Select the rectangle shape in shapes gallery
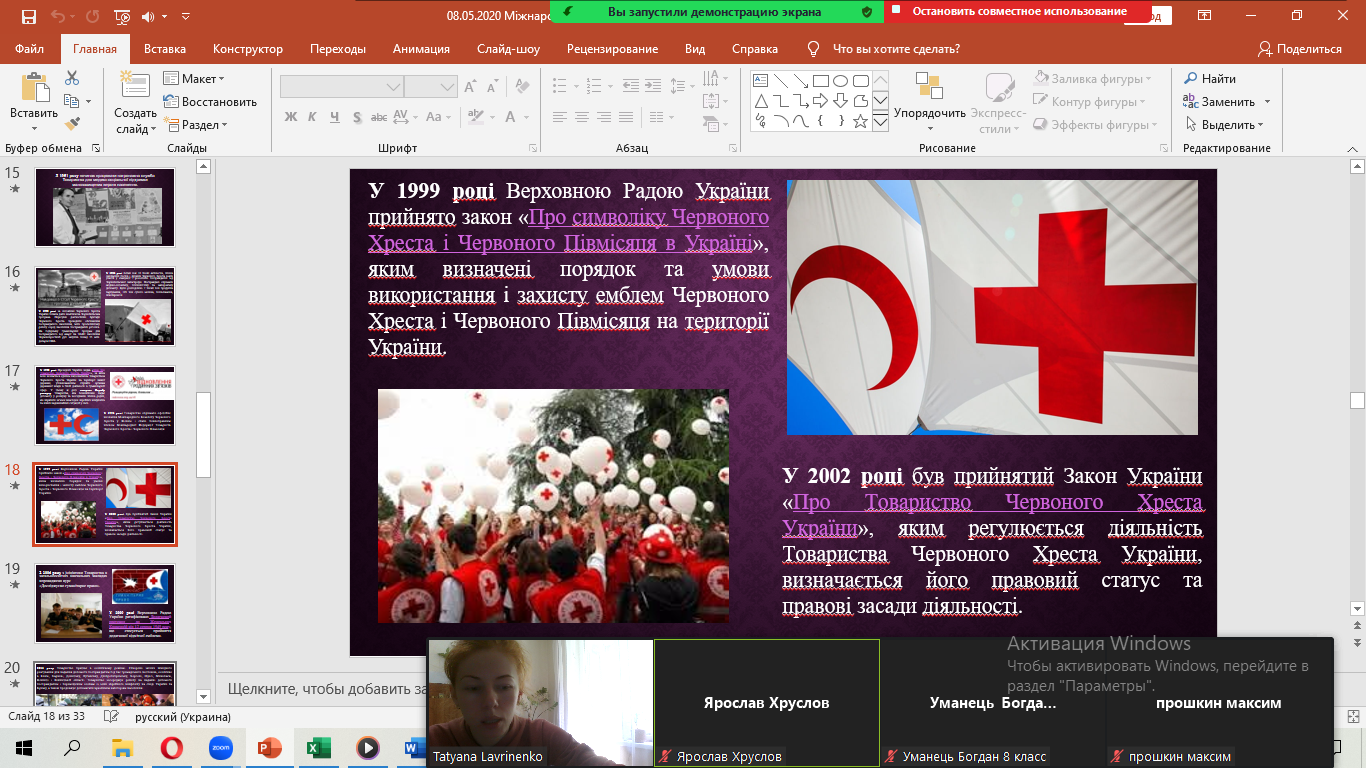 [820, 81]
